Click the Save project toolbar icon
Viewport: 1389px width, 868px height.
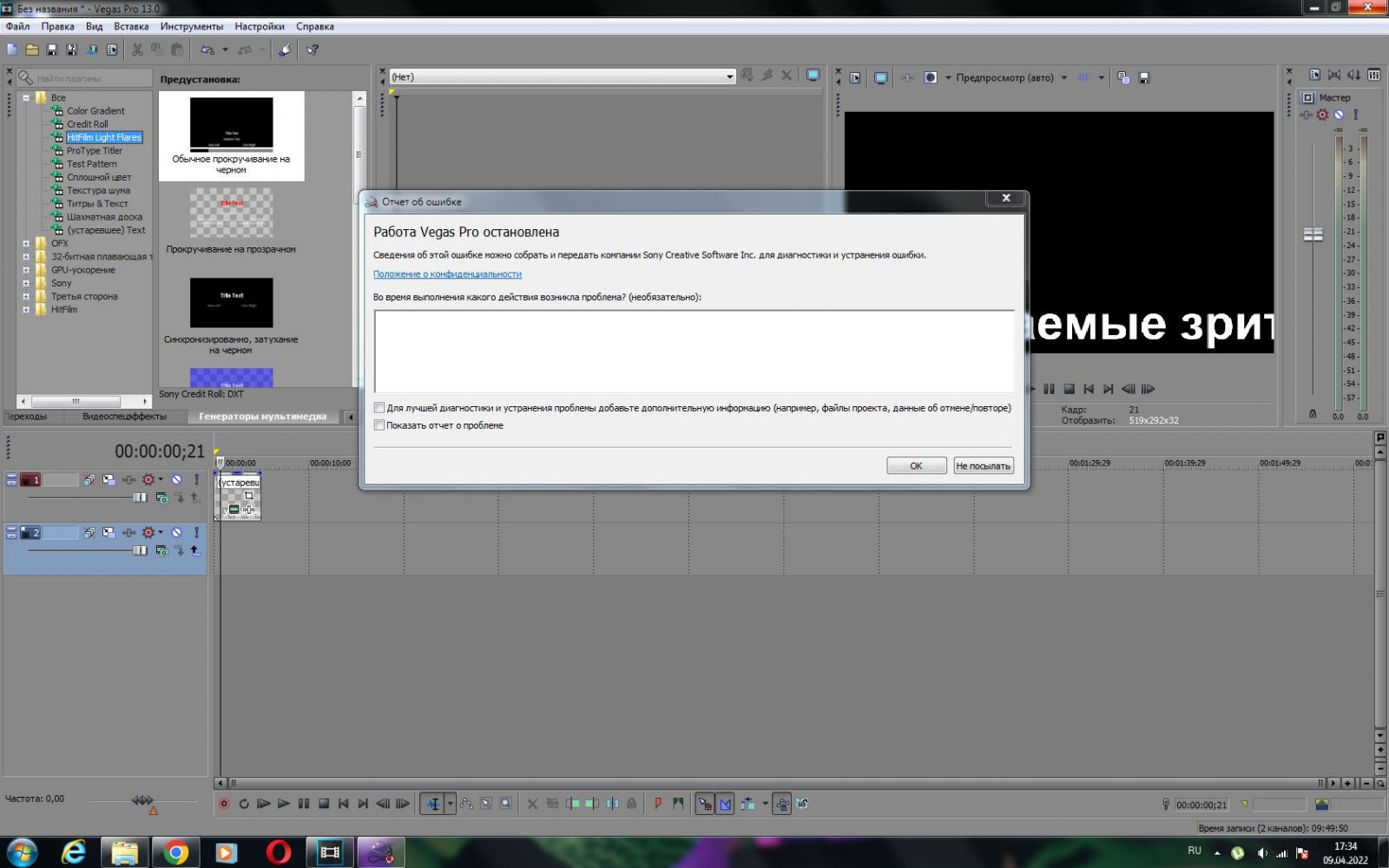52,50
